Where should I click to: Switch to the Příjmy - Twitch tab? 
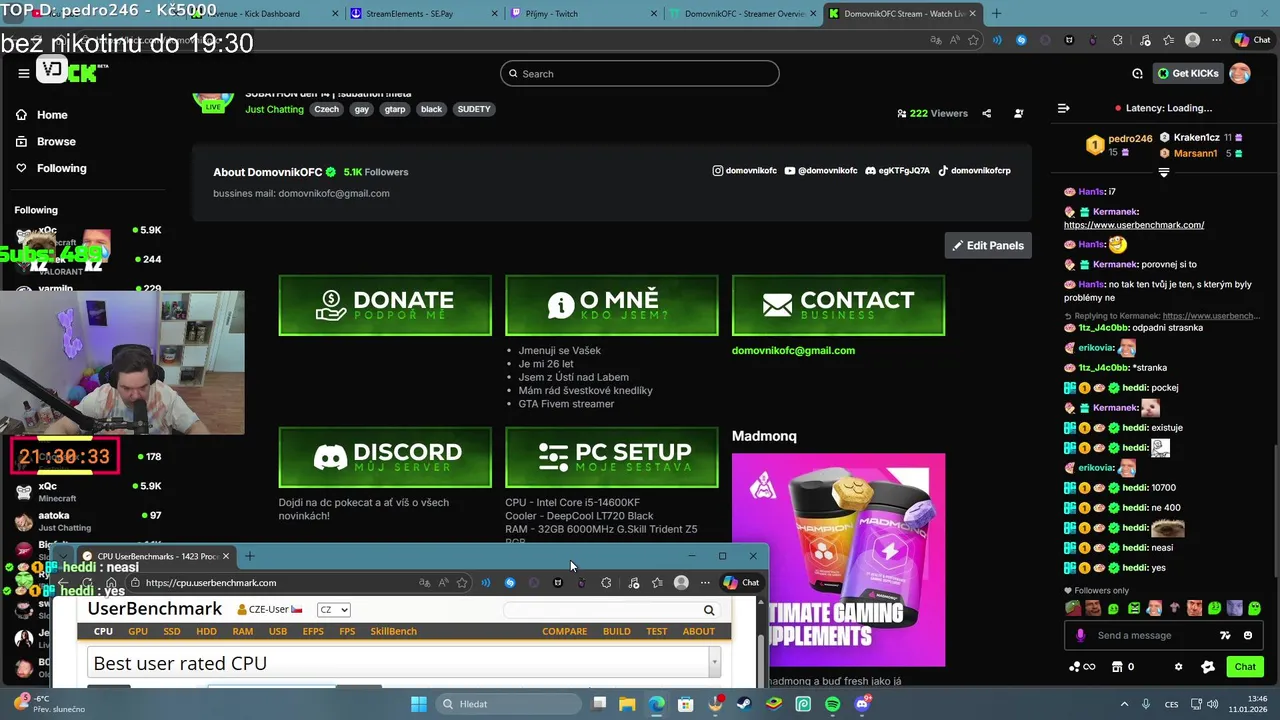581,14
